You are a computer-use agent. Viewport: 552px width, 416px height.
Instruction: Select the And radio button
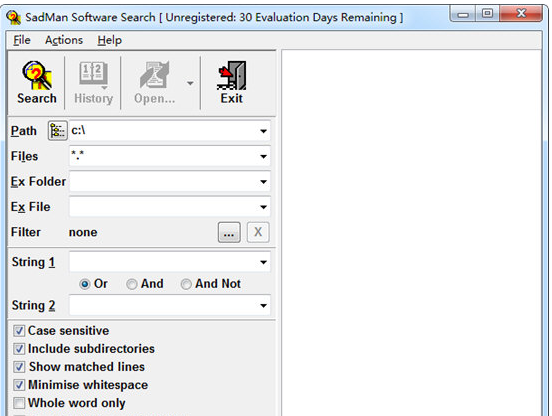(x=132, y=284)
